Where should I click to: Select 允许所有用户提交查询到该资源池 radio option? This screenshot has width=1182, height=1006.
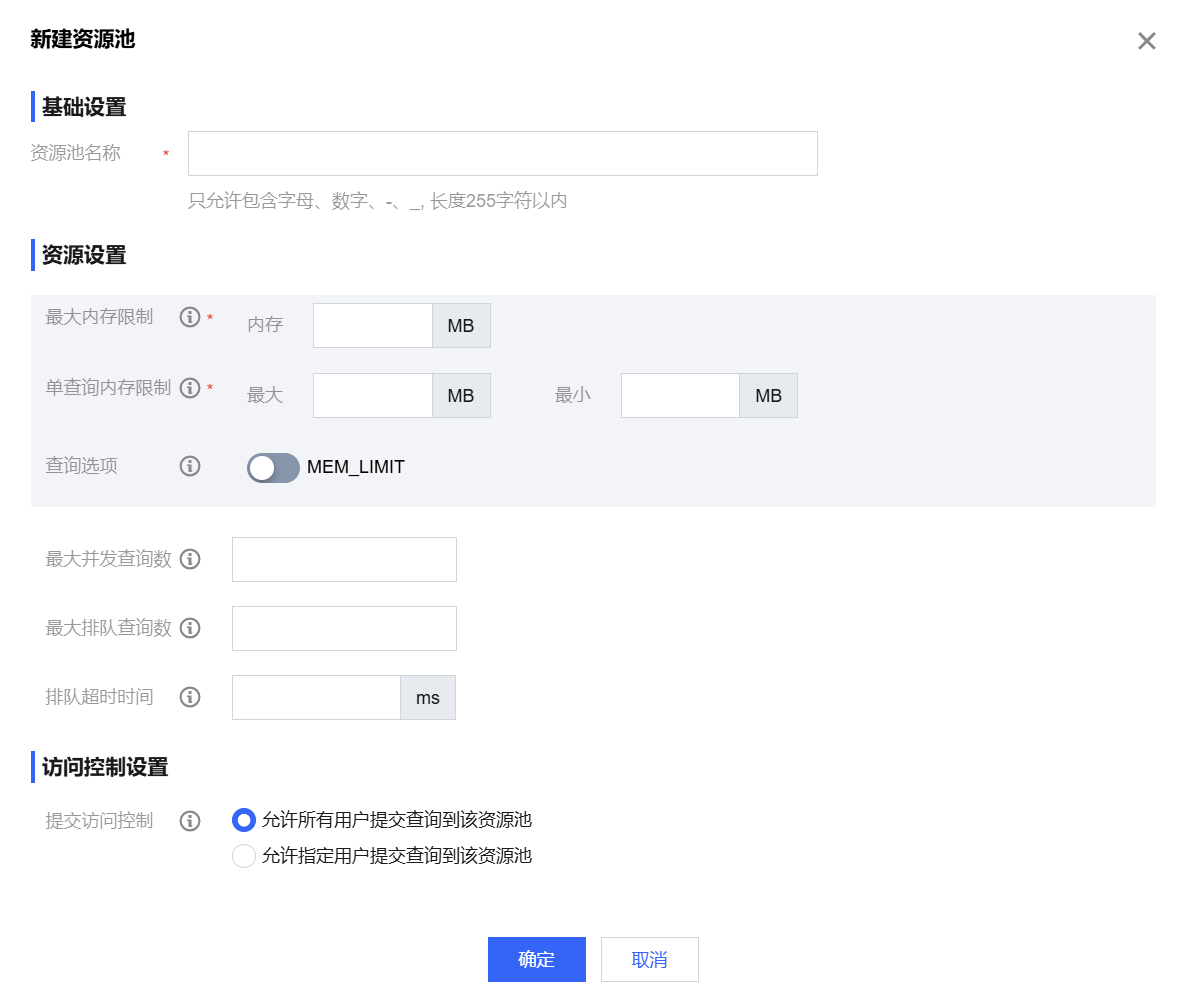244,821
